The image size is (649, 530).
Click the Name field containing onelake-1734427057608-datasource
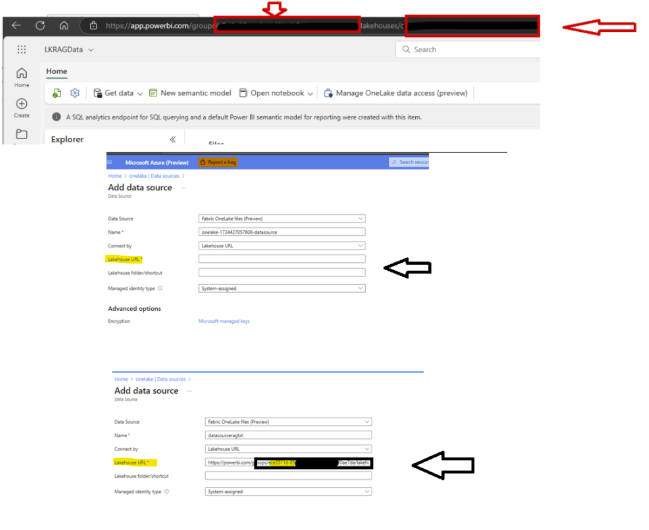point(282,232)
